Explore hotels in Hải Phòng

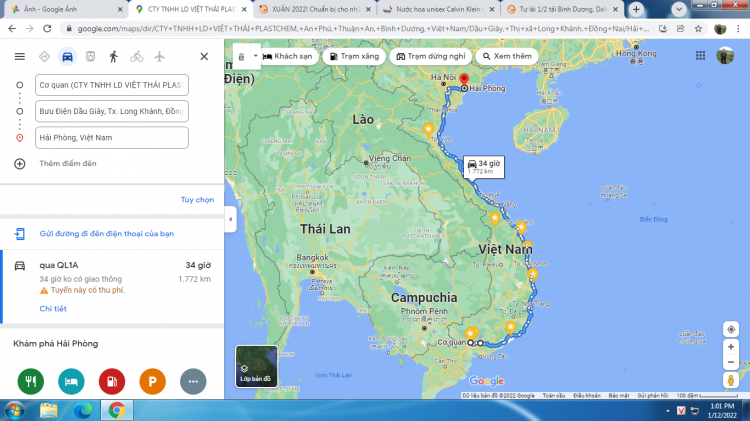[71, 381]
